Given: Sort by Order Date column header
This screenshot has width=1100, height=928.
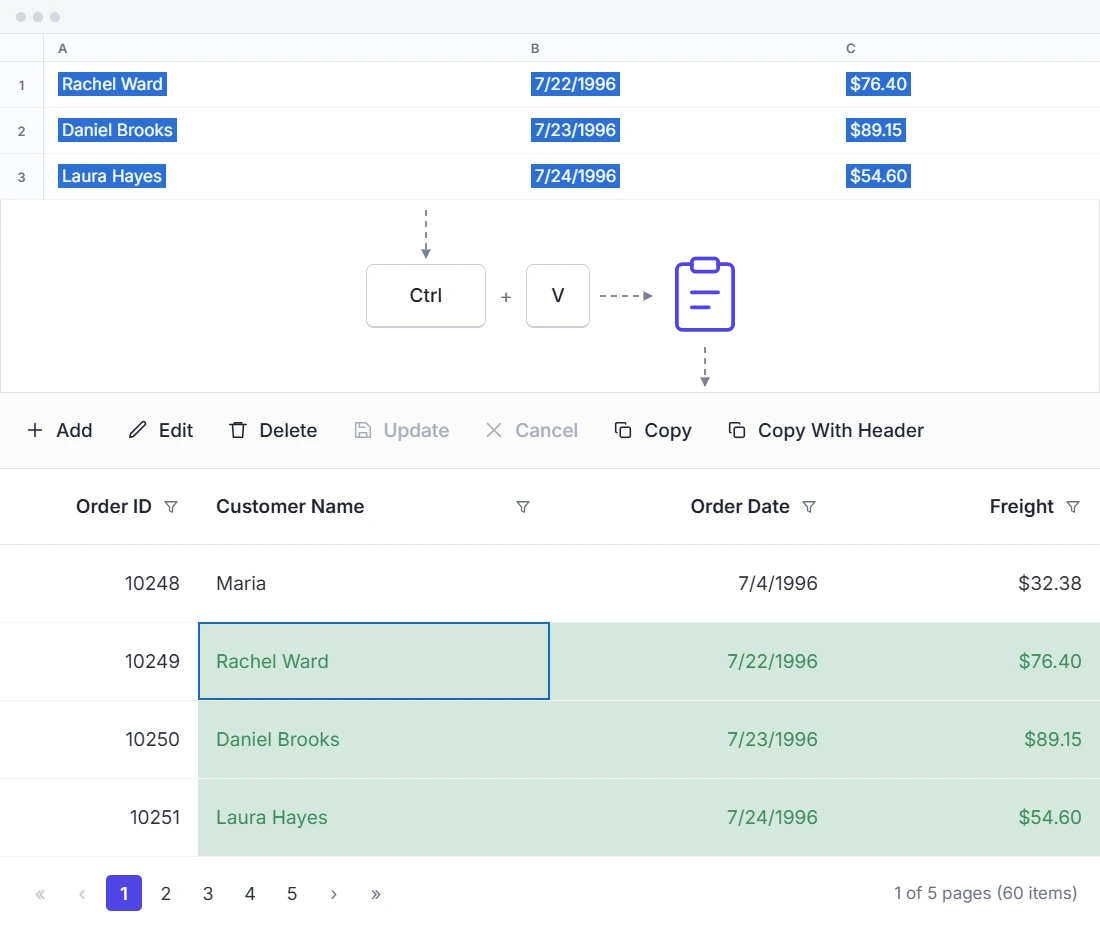Looking at the screenshot, I should pyautogui.click(x=740, y=506).
